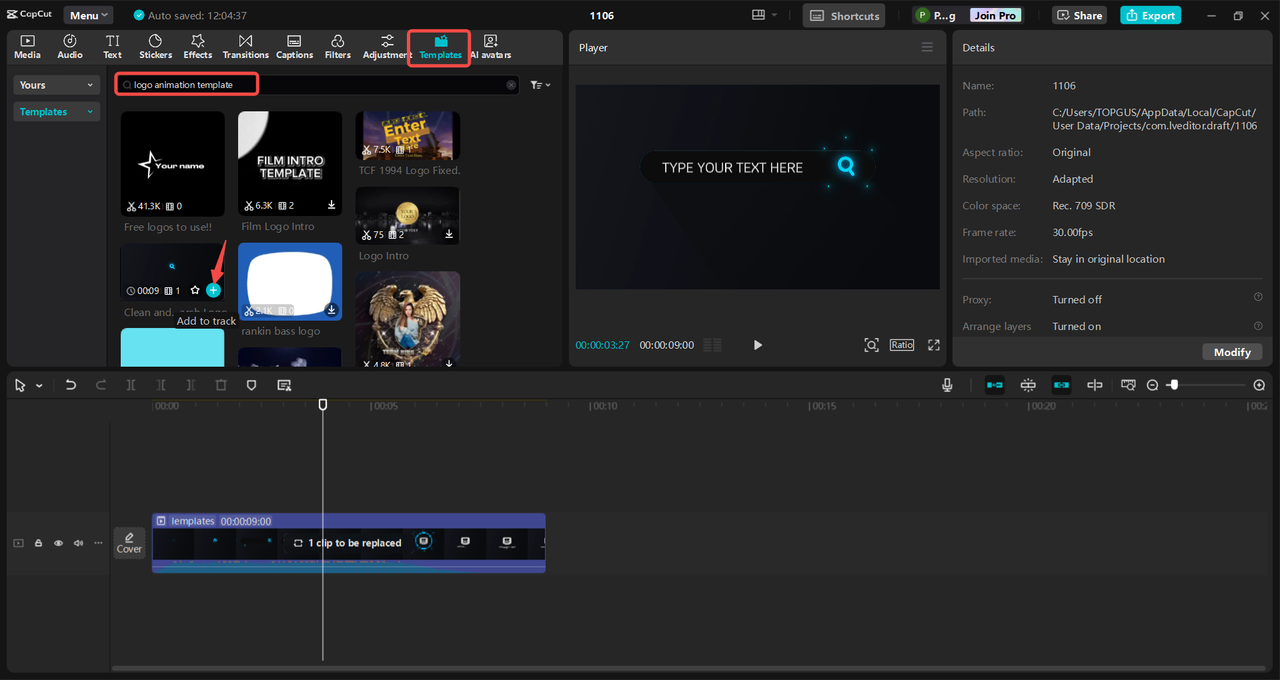Screen dimensions: 1280x680
Task: Open the track more options menu
Action: pyautogui.click(x=98, y=543)
